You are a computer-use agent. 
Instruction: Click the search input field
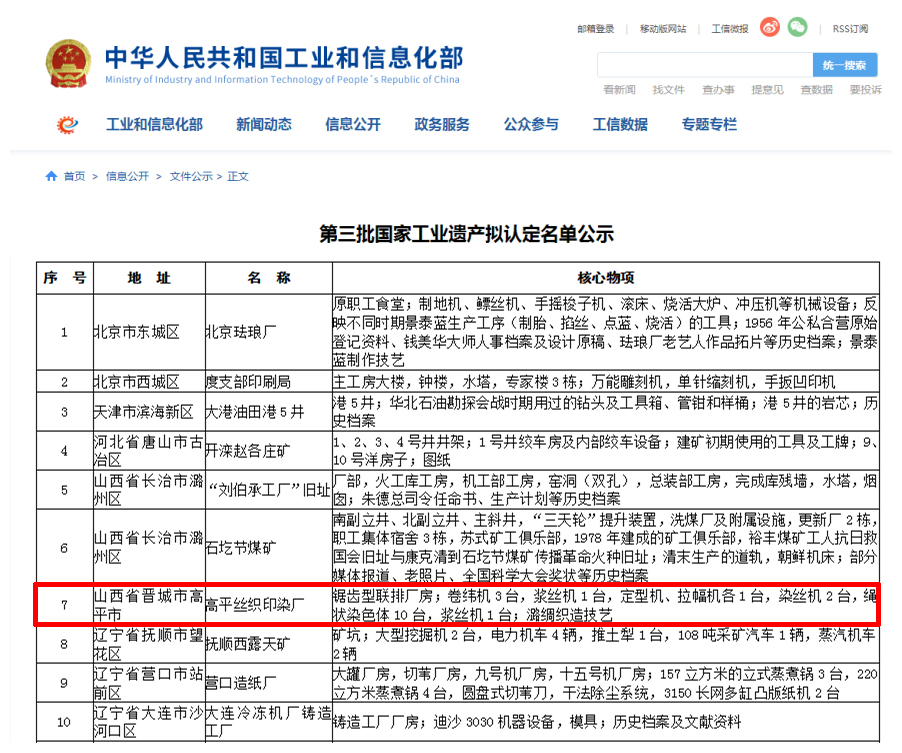point(705,65)
